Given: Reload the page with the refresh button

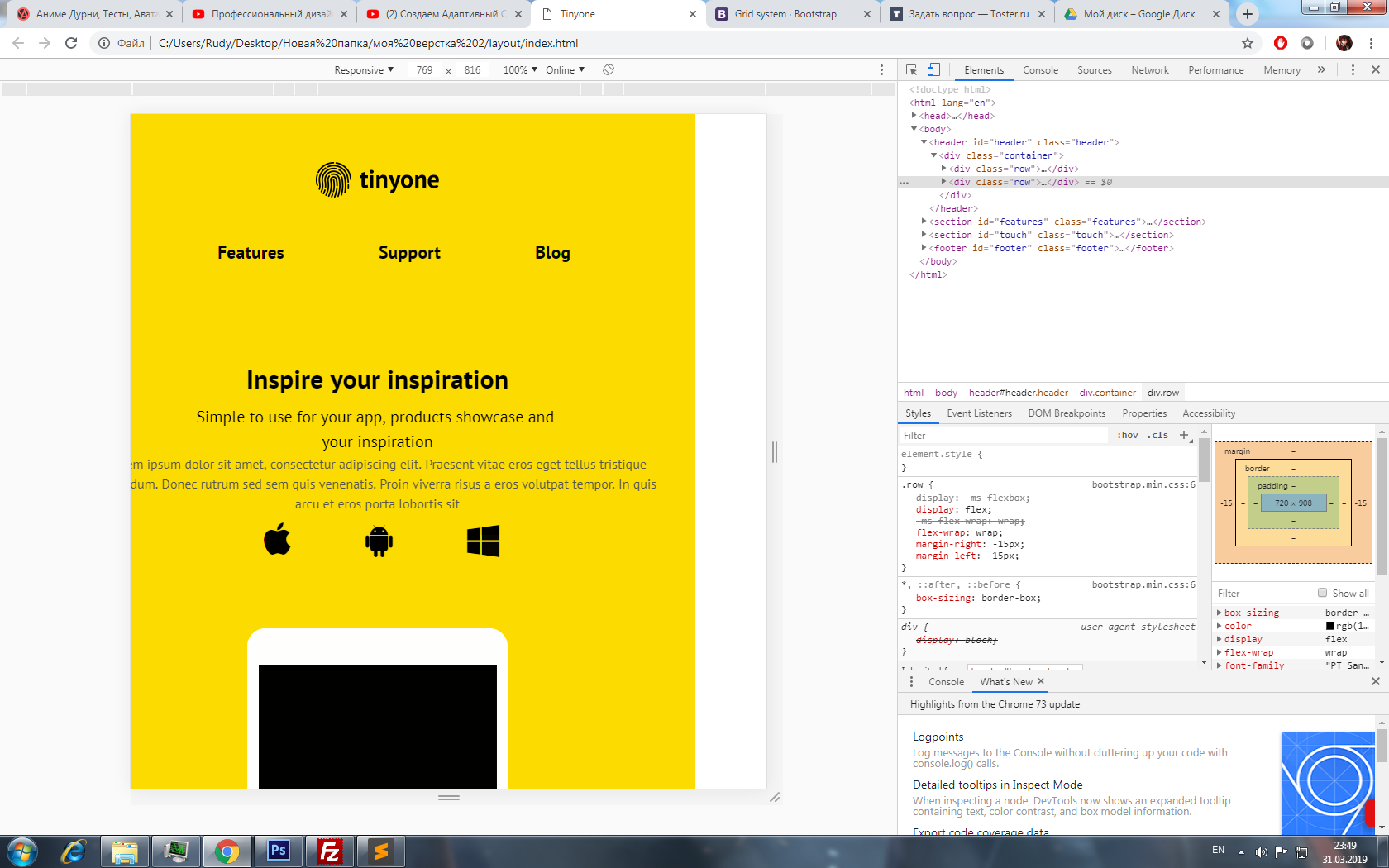Looking at the screenshot, I should pos(71,43).
